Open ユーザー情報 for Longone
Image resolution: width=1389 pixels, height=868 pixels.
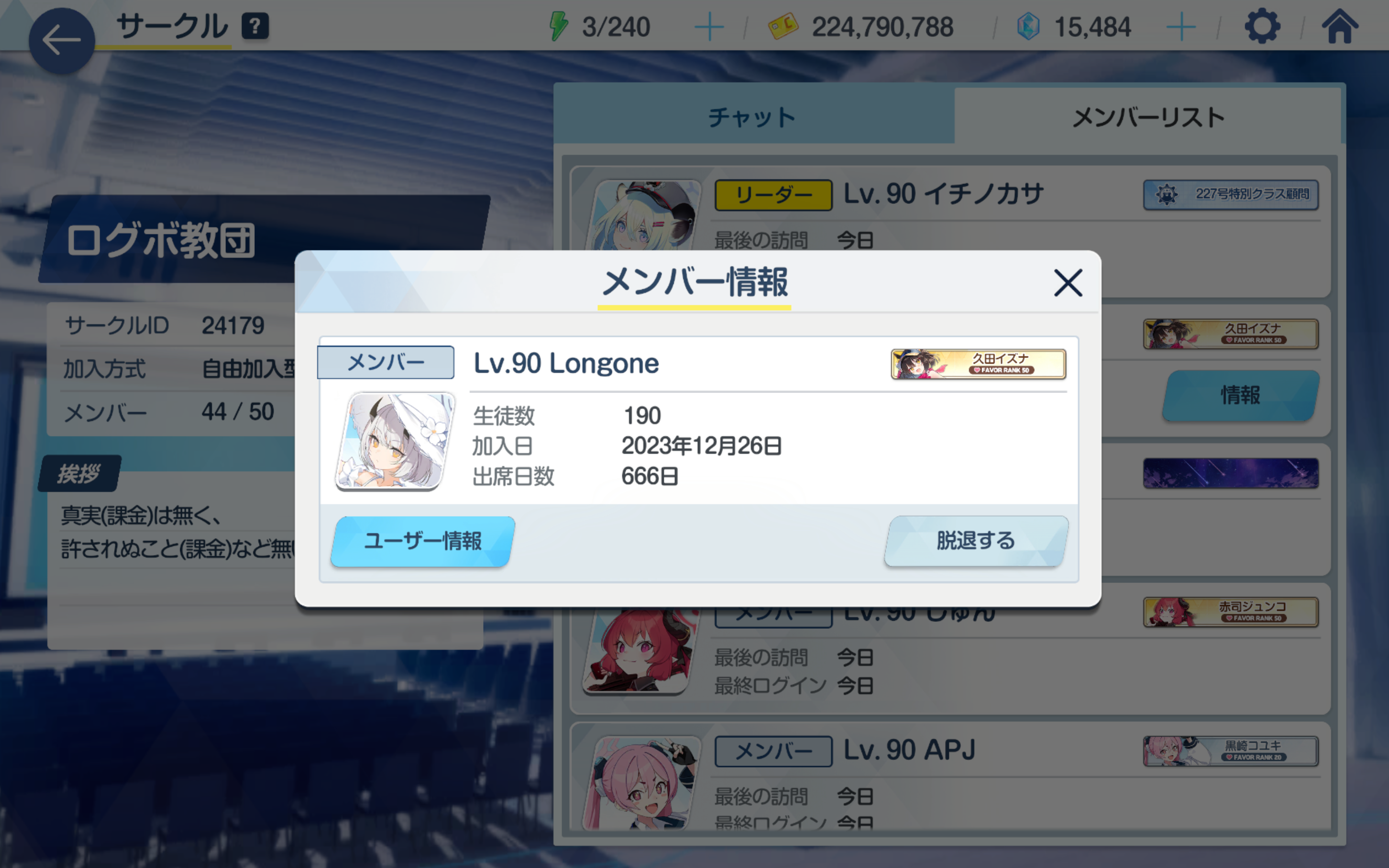point(423,541)
